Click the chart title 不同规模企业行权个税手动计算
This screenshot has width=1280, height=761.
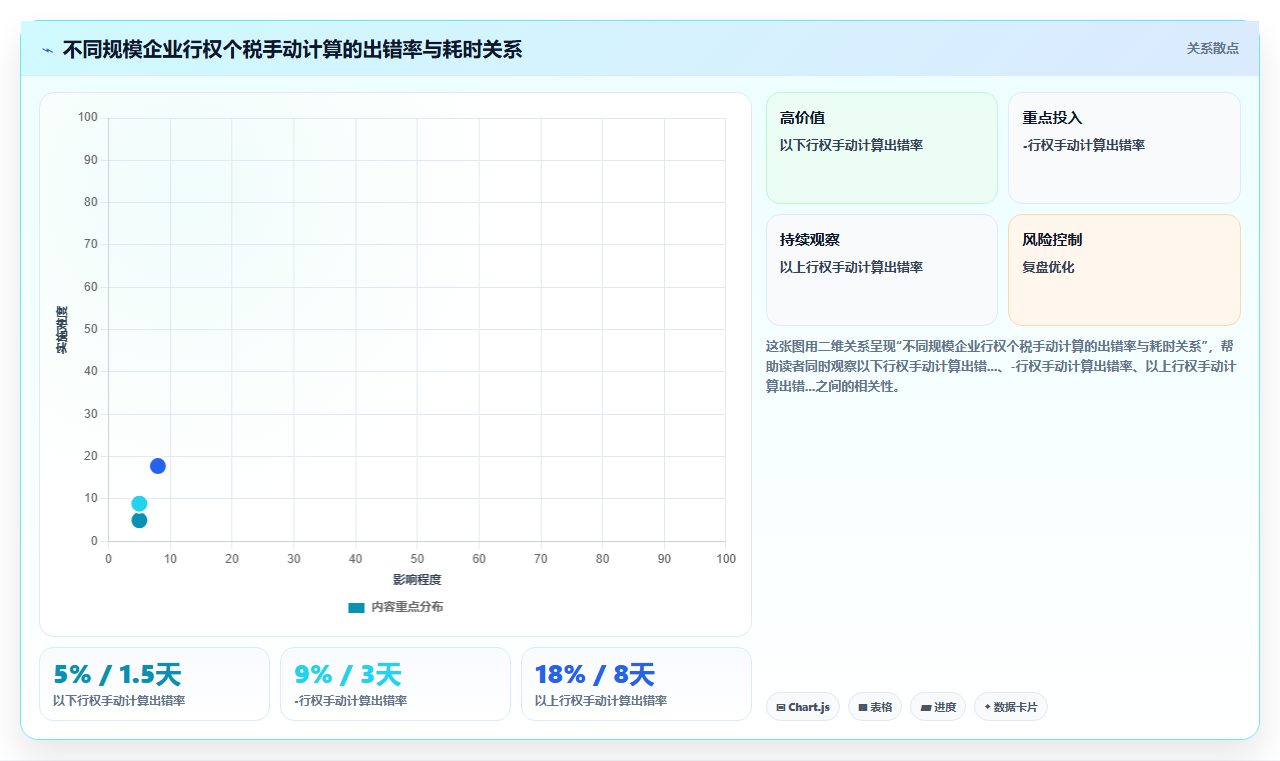click(292, 49)
